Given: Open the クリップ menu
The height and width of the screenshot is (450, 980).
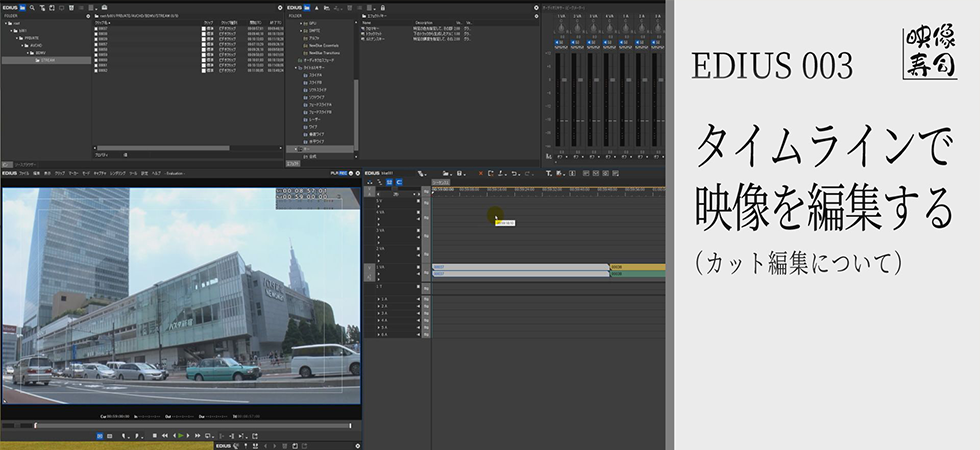Looking at the screenshot, I should (x=60, y=173).
